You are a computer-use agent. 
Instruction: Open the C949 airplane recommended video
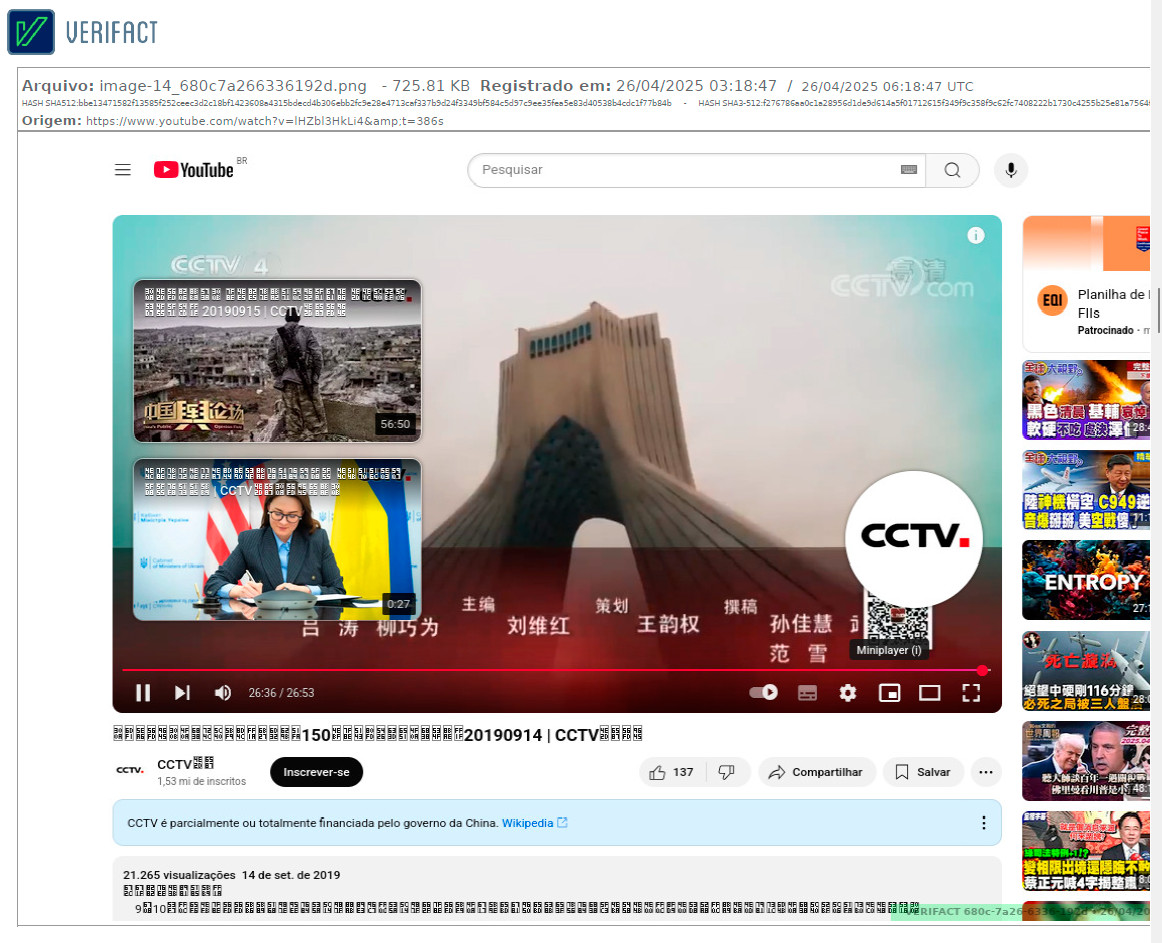tap(1086, 490)
